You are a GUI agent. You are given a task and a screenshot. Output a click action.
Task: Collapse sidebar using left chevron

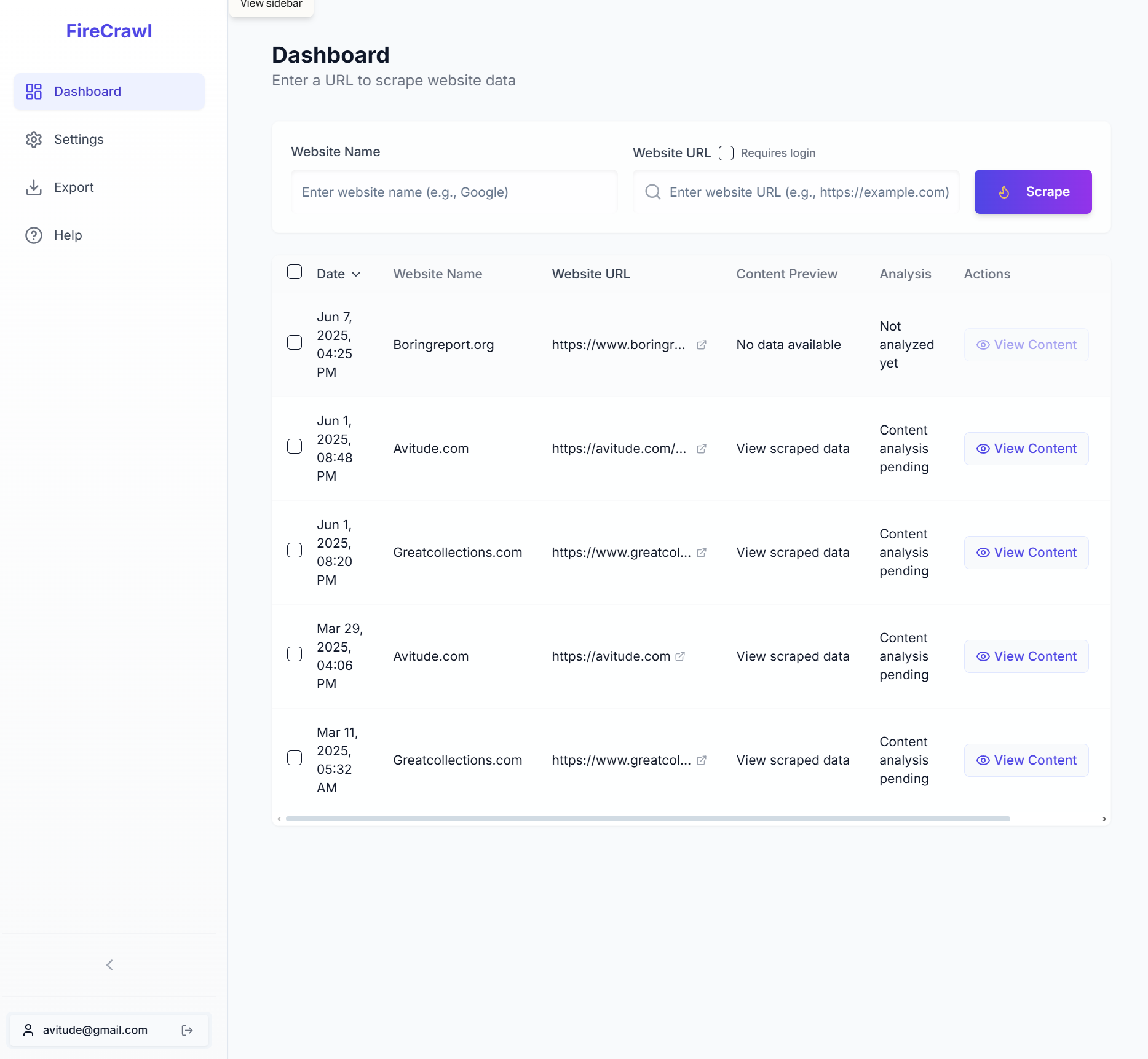[109, 965]
